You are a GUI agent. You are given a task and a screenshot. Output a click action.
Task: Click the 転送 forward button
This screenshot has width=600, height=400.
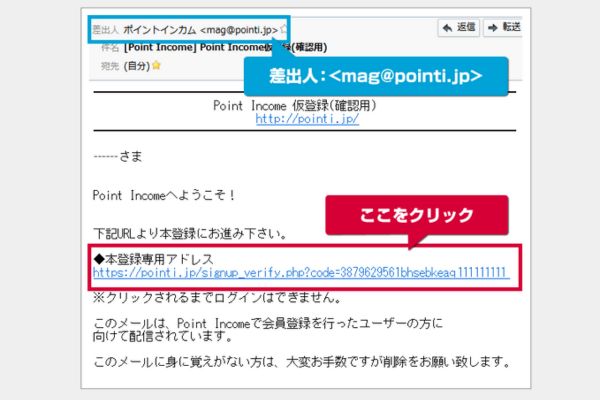(504, 27)
